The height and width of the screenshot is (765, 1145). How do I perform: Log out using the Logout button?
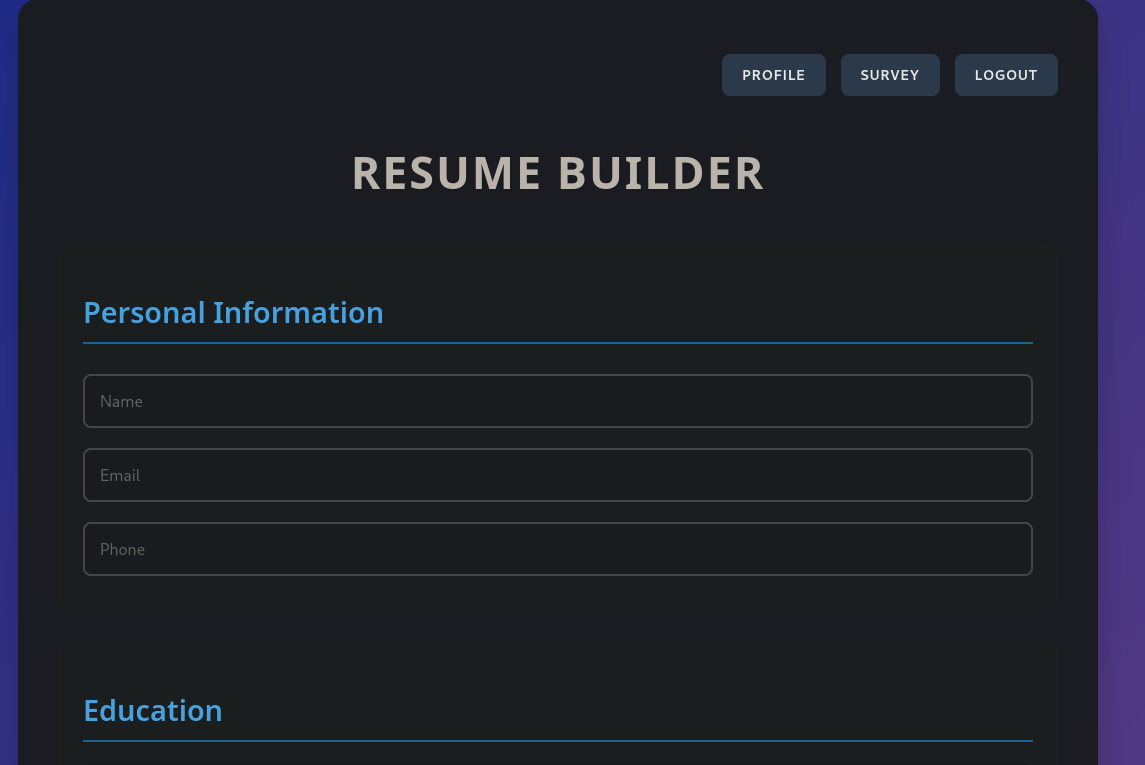1006,75
